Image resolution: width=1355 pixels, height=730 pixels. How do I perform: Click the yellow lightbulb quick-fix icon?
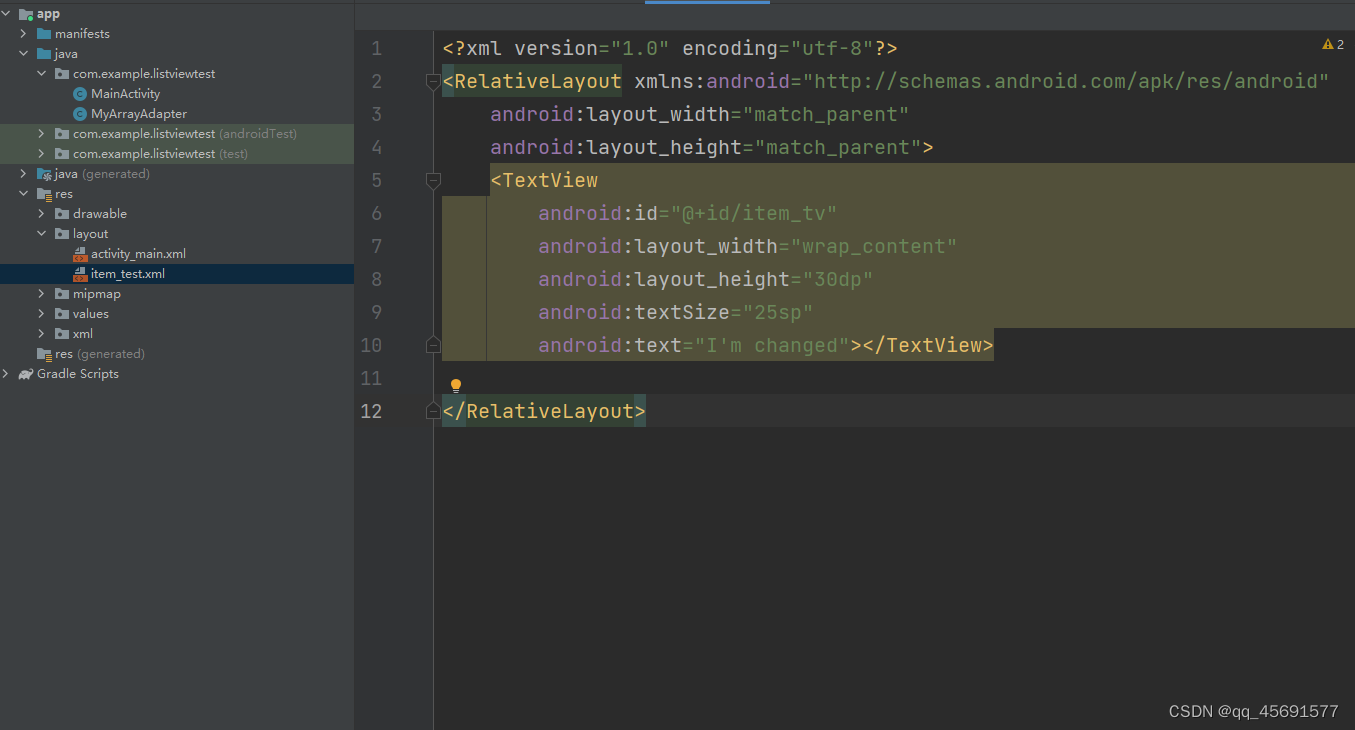click(x=456, y=386)
